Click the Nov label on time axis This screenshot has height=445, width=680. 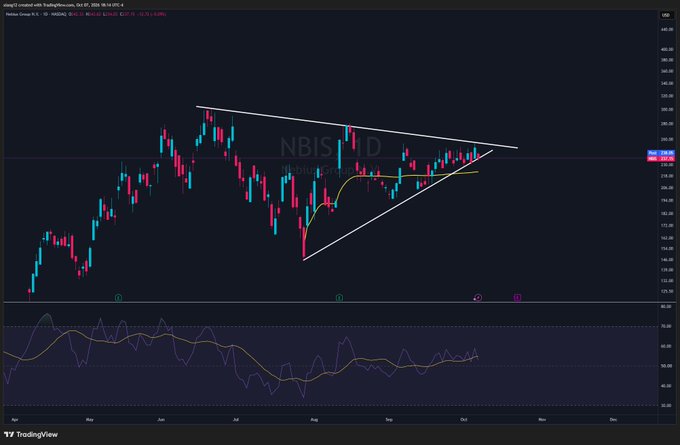pos(542,420)
